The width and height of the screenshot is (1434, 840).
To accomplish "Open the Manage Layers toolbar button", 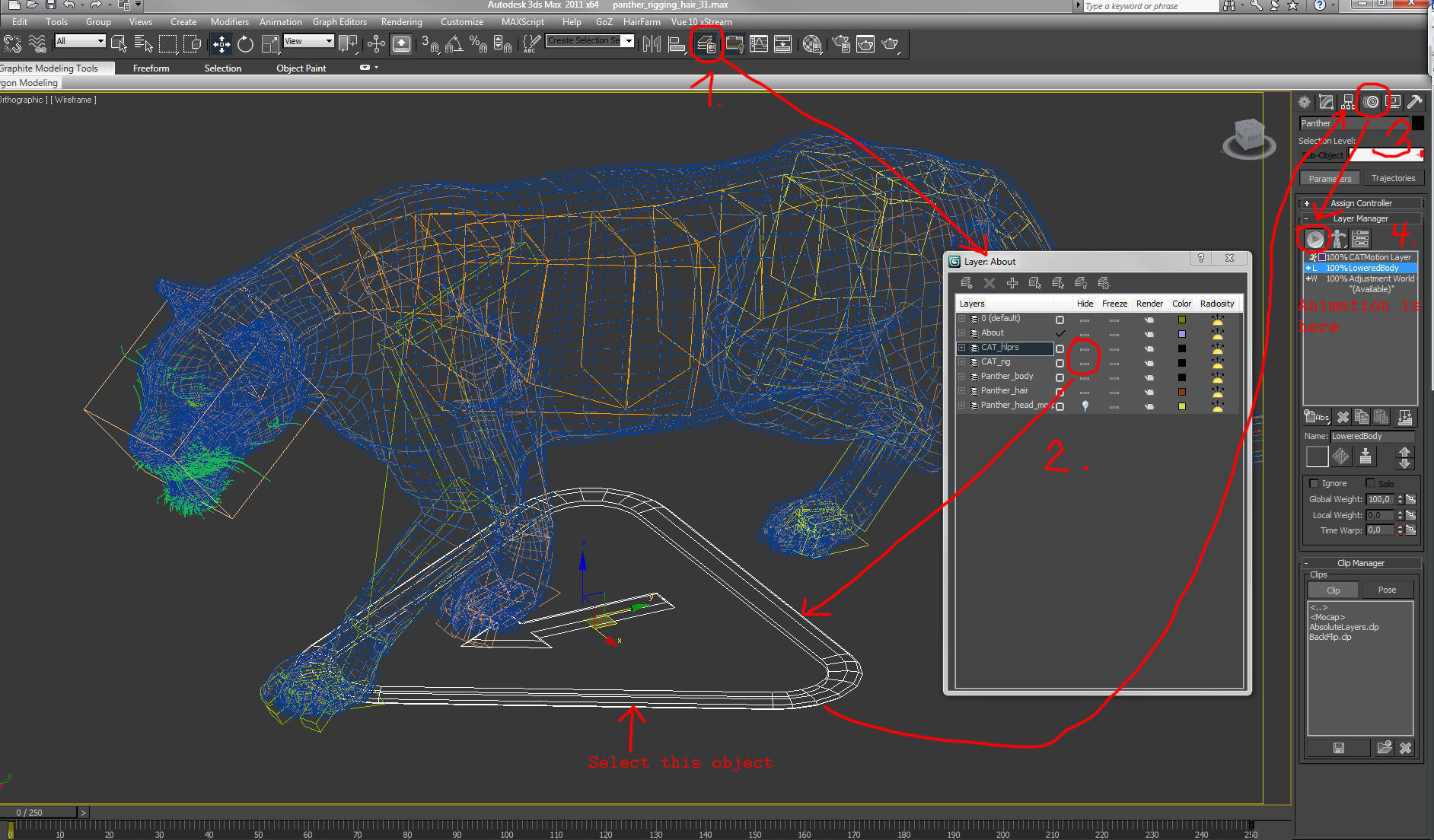I will coord(706,44).
